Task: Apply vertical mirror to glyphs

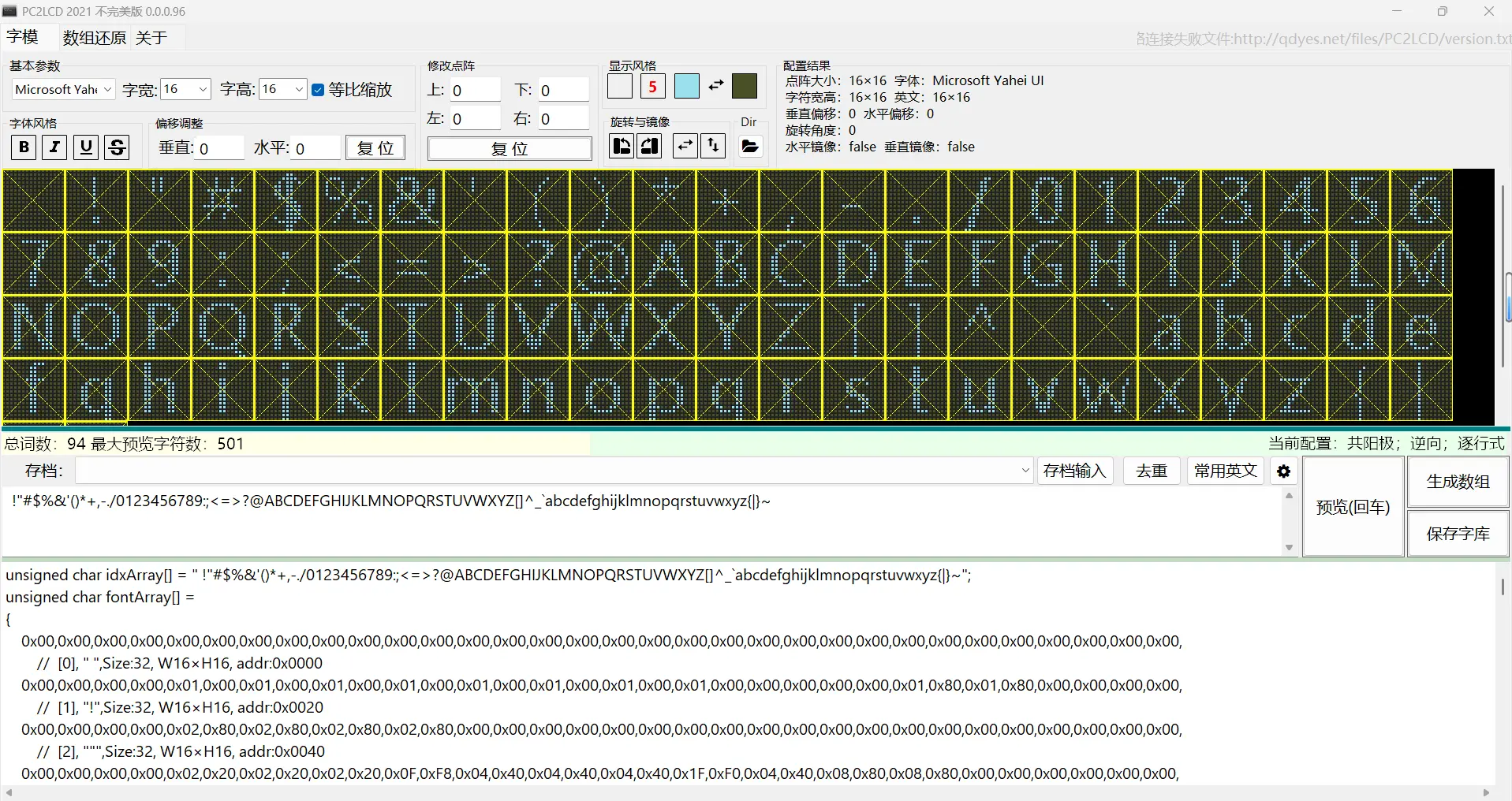Action: pyautogui.click(x=714, y=146)
